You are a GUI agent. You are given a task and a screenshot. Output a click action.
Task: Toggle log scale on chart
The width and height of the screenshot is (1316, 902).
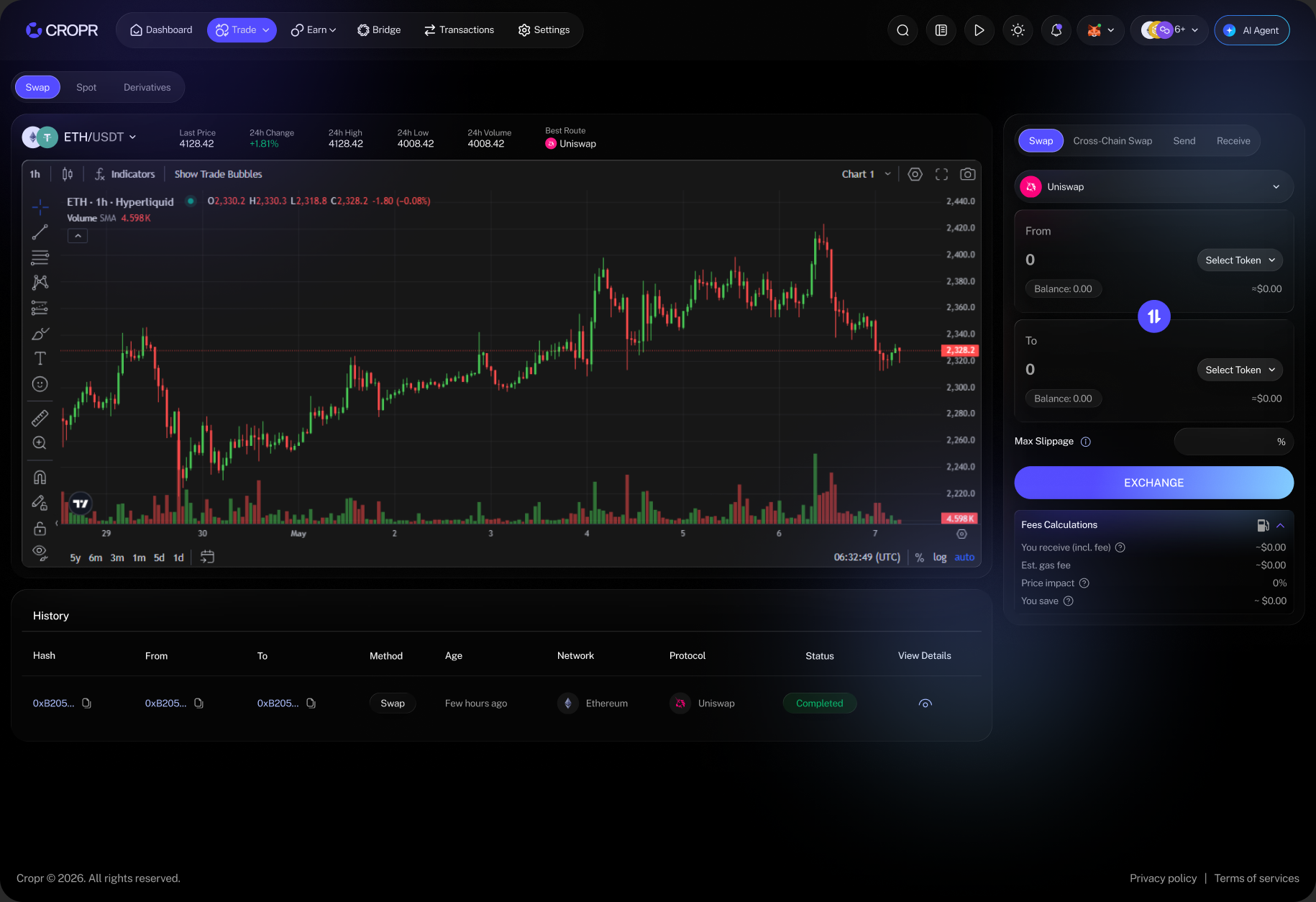(x=939, y=557)
